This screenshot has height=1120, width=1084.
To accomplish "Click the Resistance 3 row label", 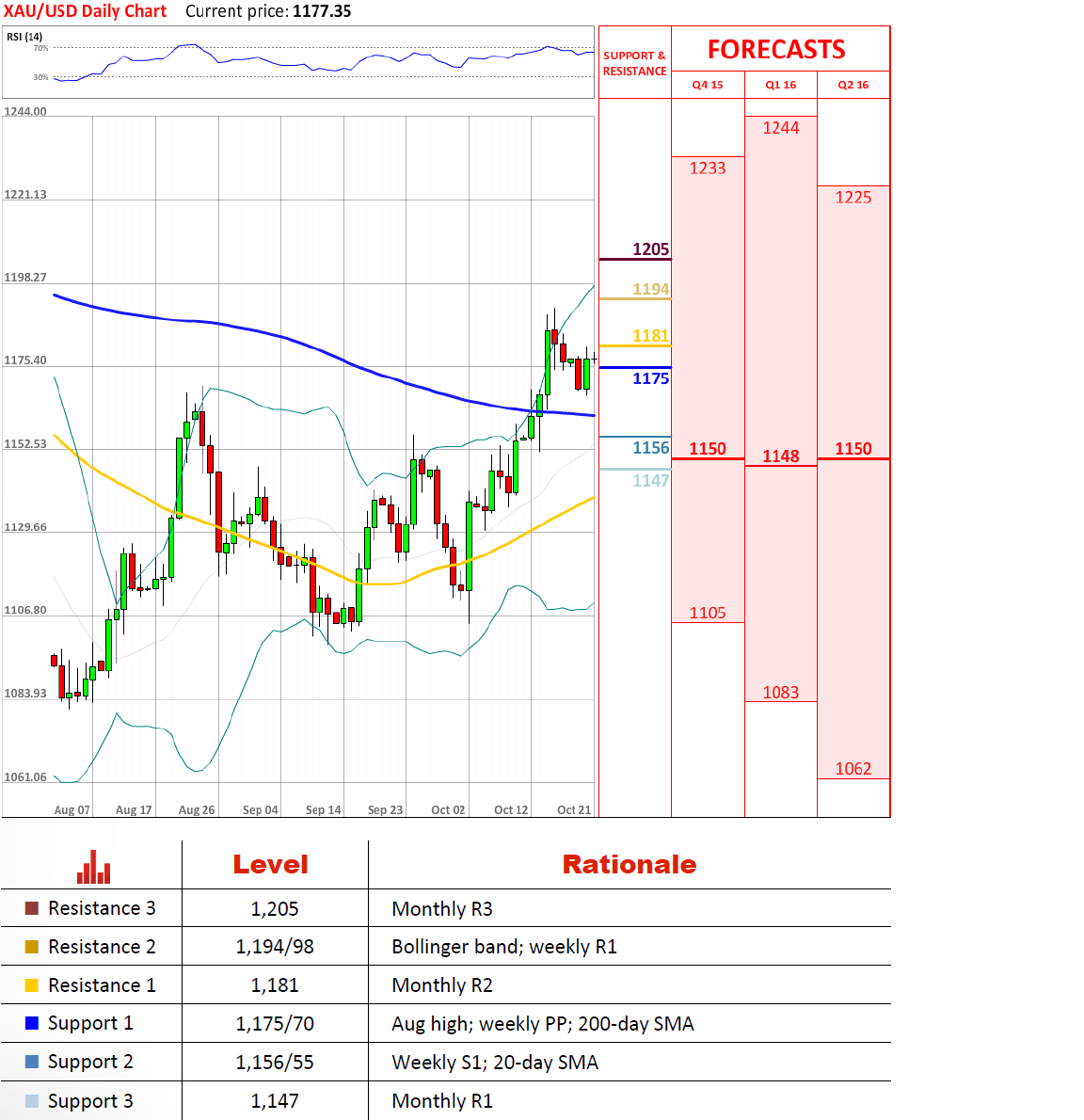I will [x=102, y=908].
